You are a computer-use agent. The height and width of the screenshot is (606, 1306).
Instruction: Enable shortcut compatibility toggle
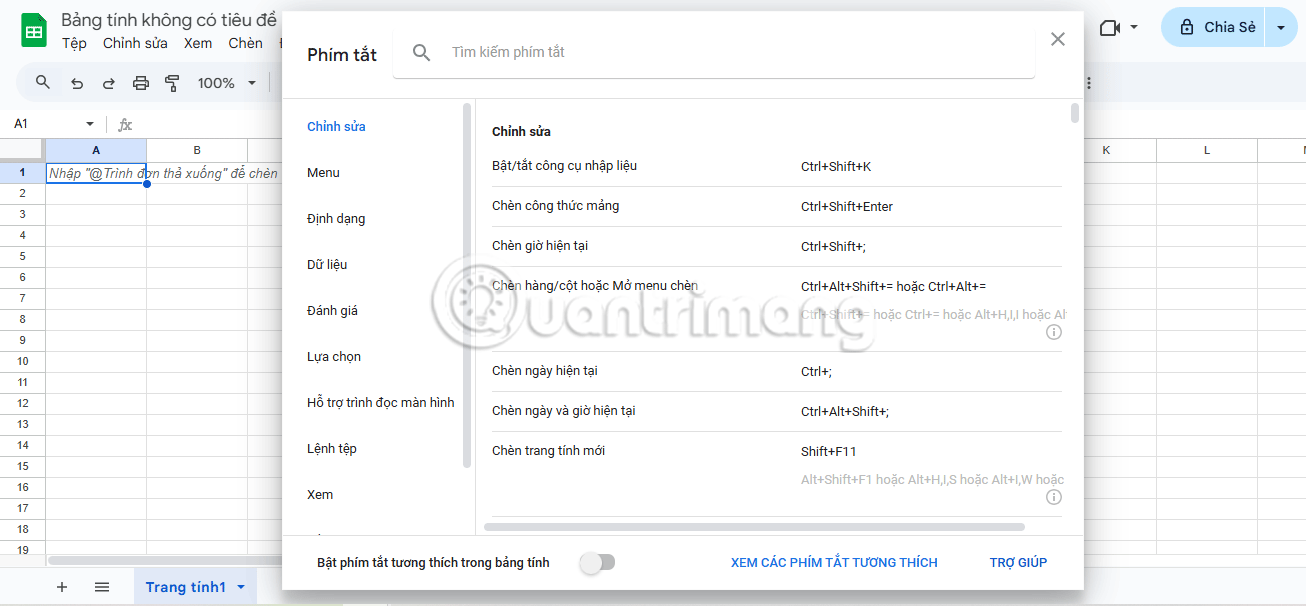598,562
